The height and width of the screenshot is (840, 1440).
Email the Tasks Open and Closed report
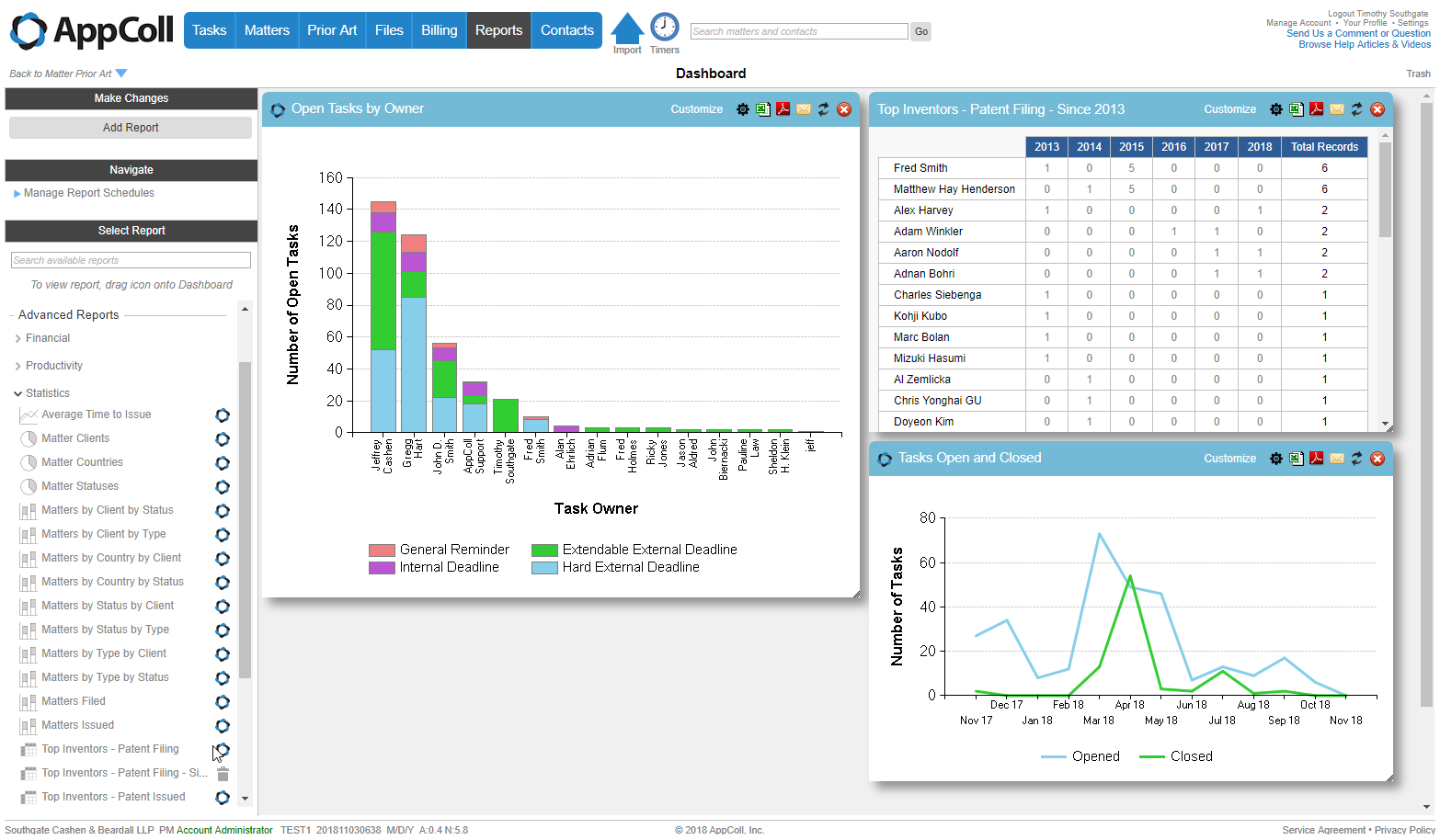pos(1337,459)
